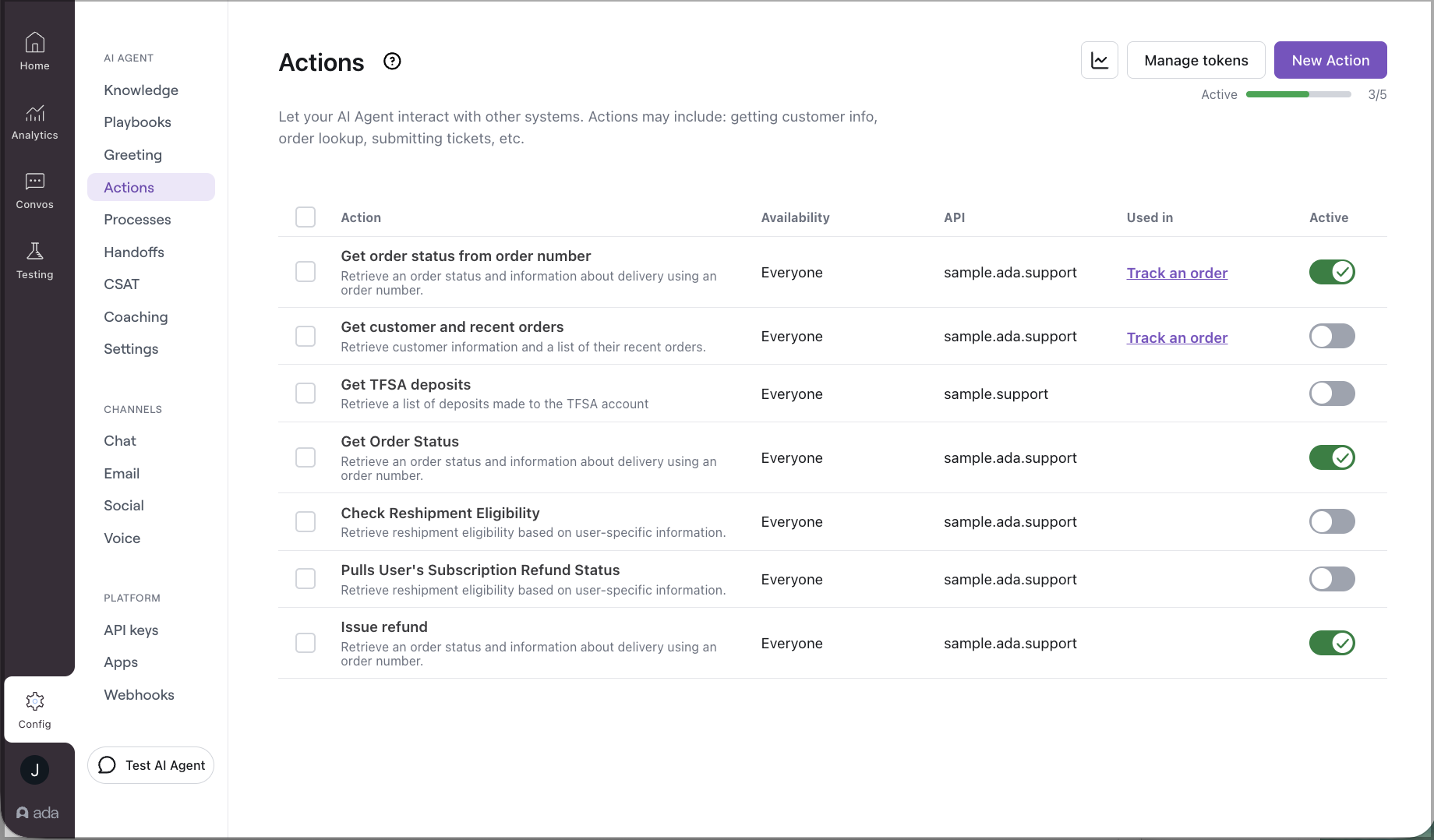
Task: Tick the select-all actions checkbox
Action: click(x=306, y=217)
